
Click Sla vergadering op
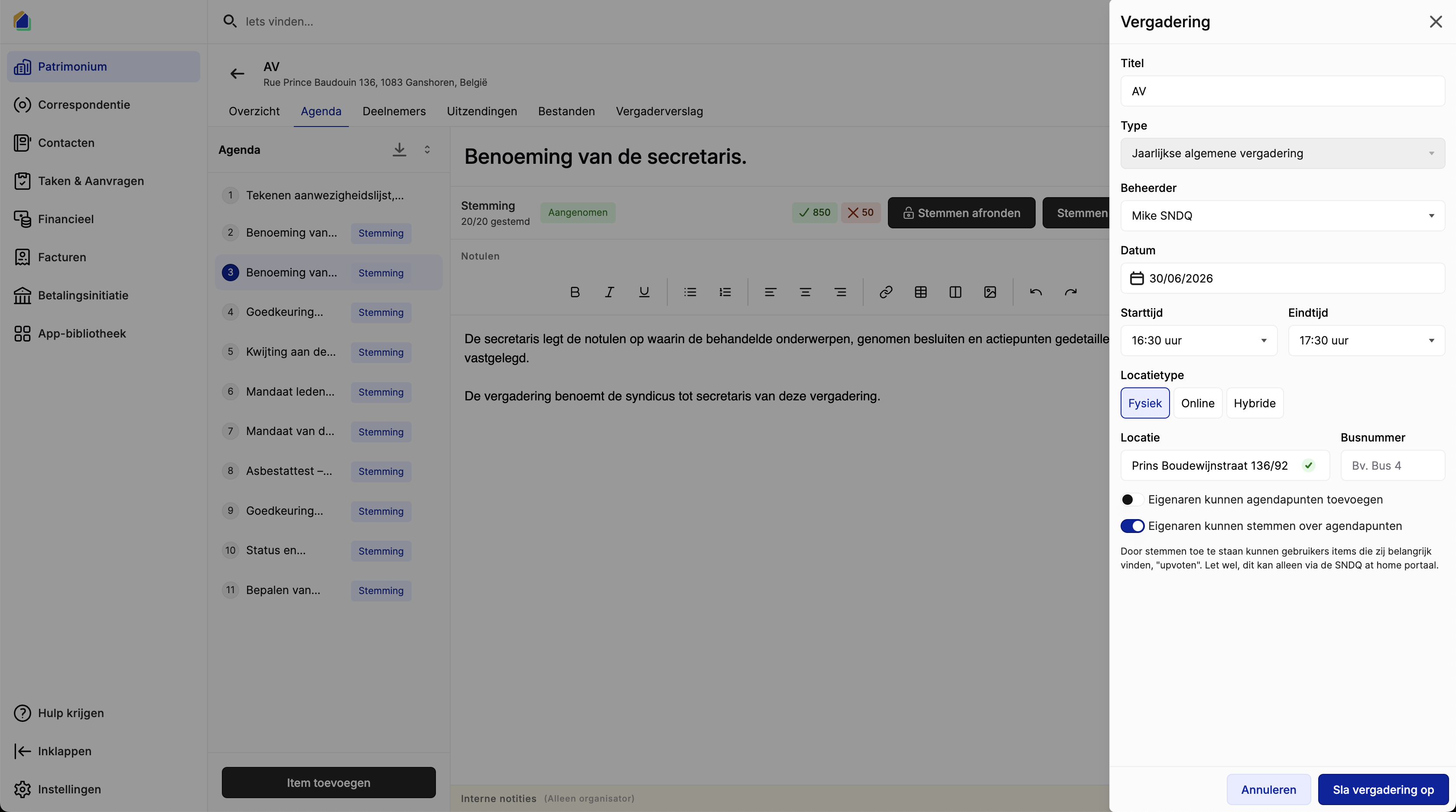point(1383,790)
